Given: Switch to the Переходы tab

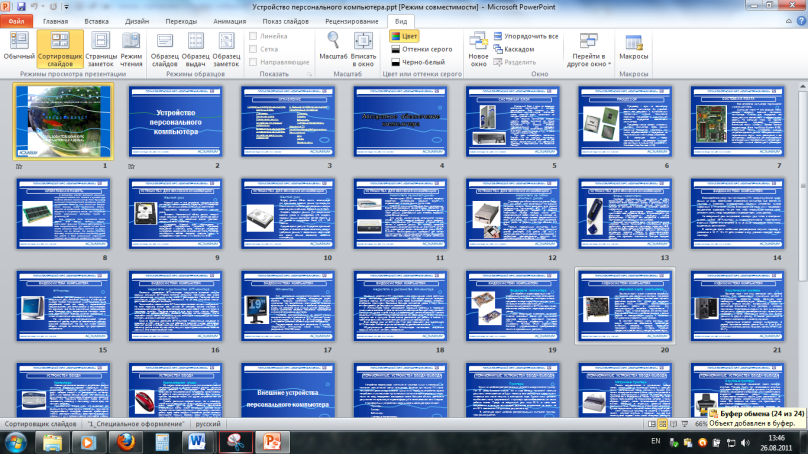Looking at the screenshot, I should pyautogui.click(x=181, y=21).
